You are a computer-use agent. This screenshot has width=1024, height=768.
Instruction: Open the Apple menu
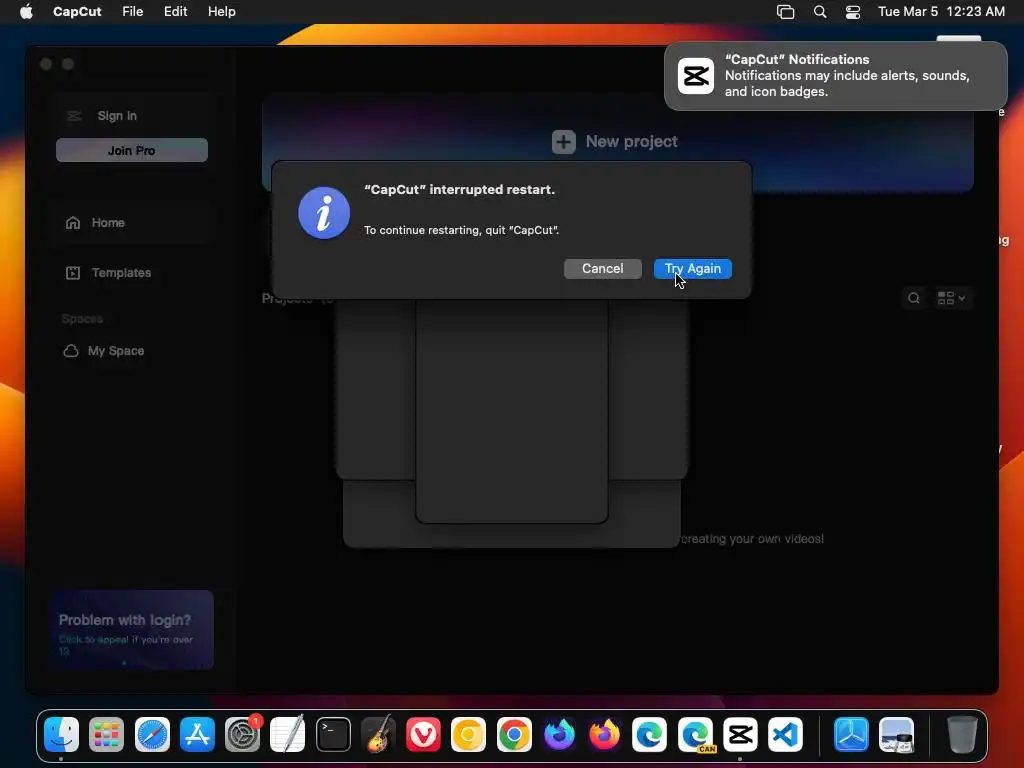pos(26,12)
